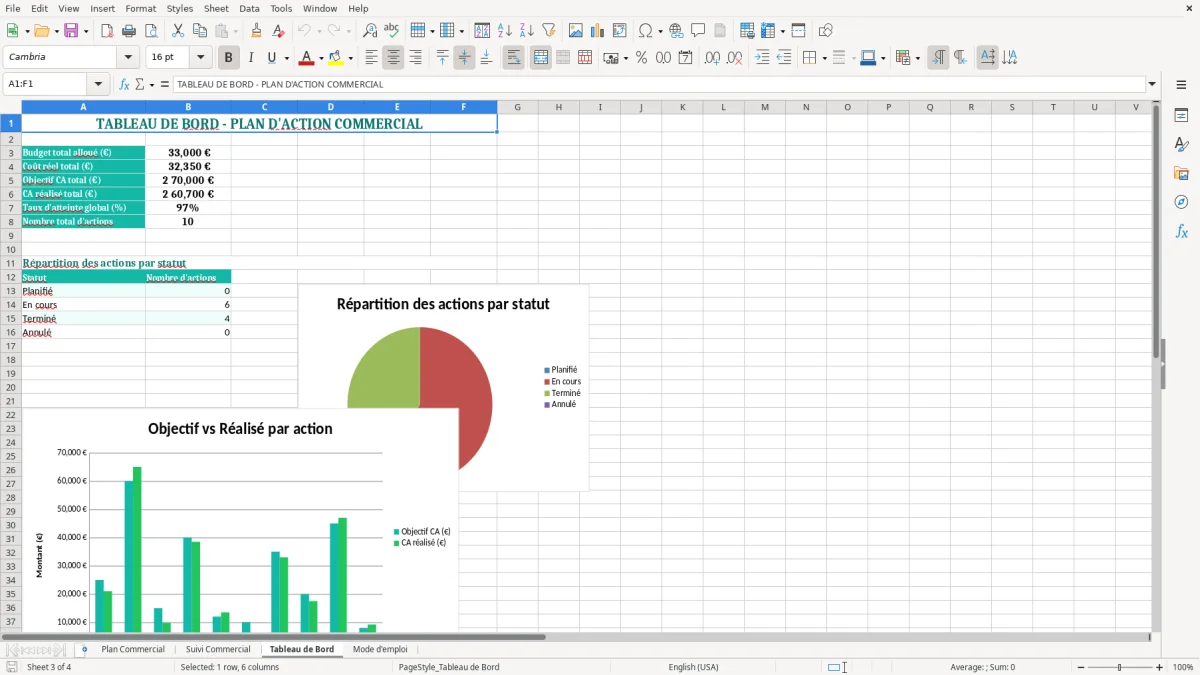
Task: Format as percent
Action: [641, 58]
